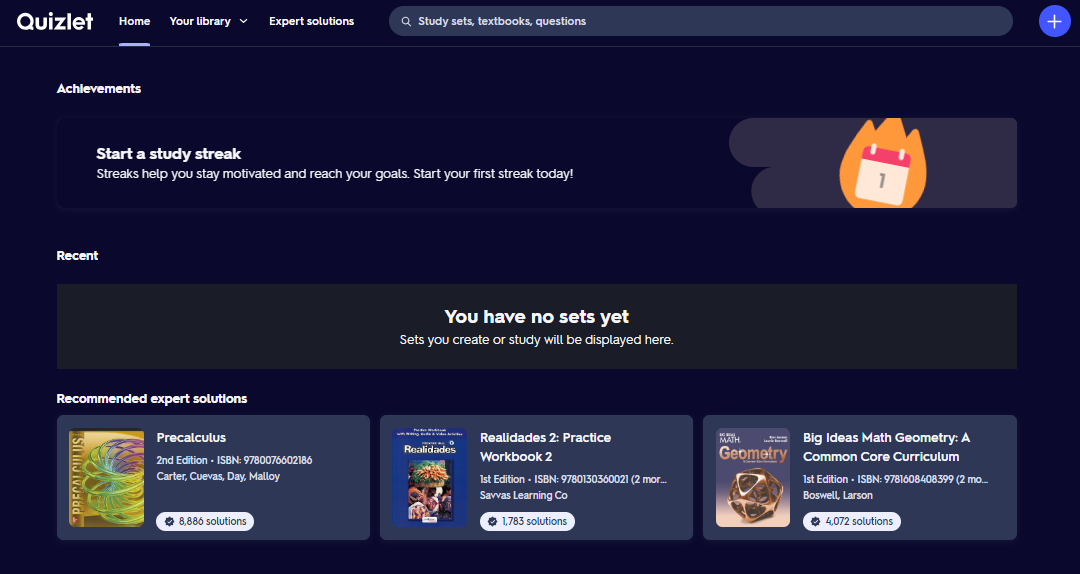
Task: Click the Recent section heading
Action: pyautogui.click(x=77, y=256)
